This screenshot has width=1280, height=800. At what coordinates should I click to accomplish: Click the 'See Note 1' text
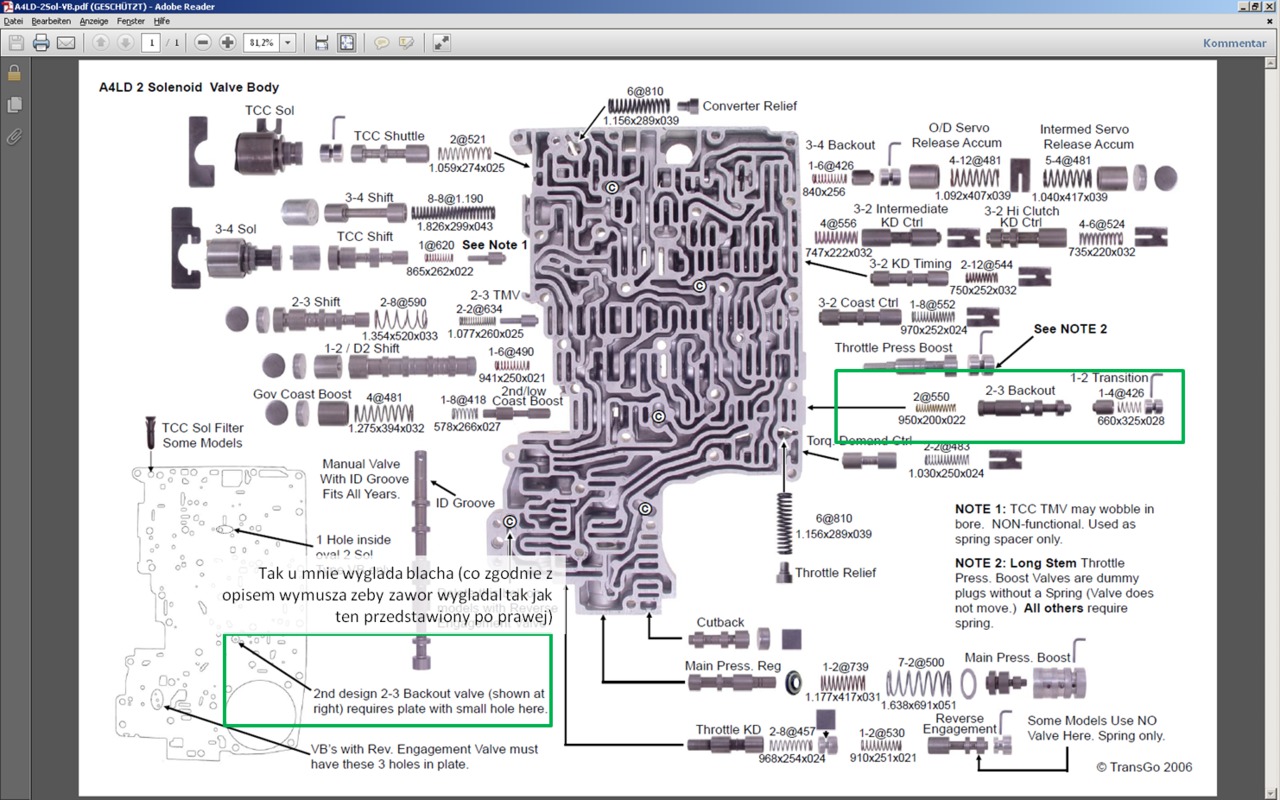[495, 244]
